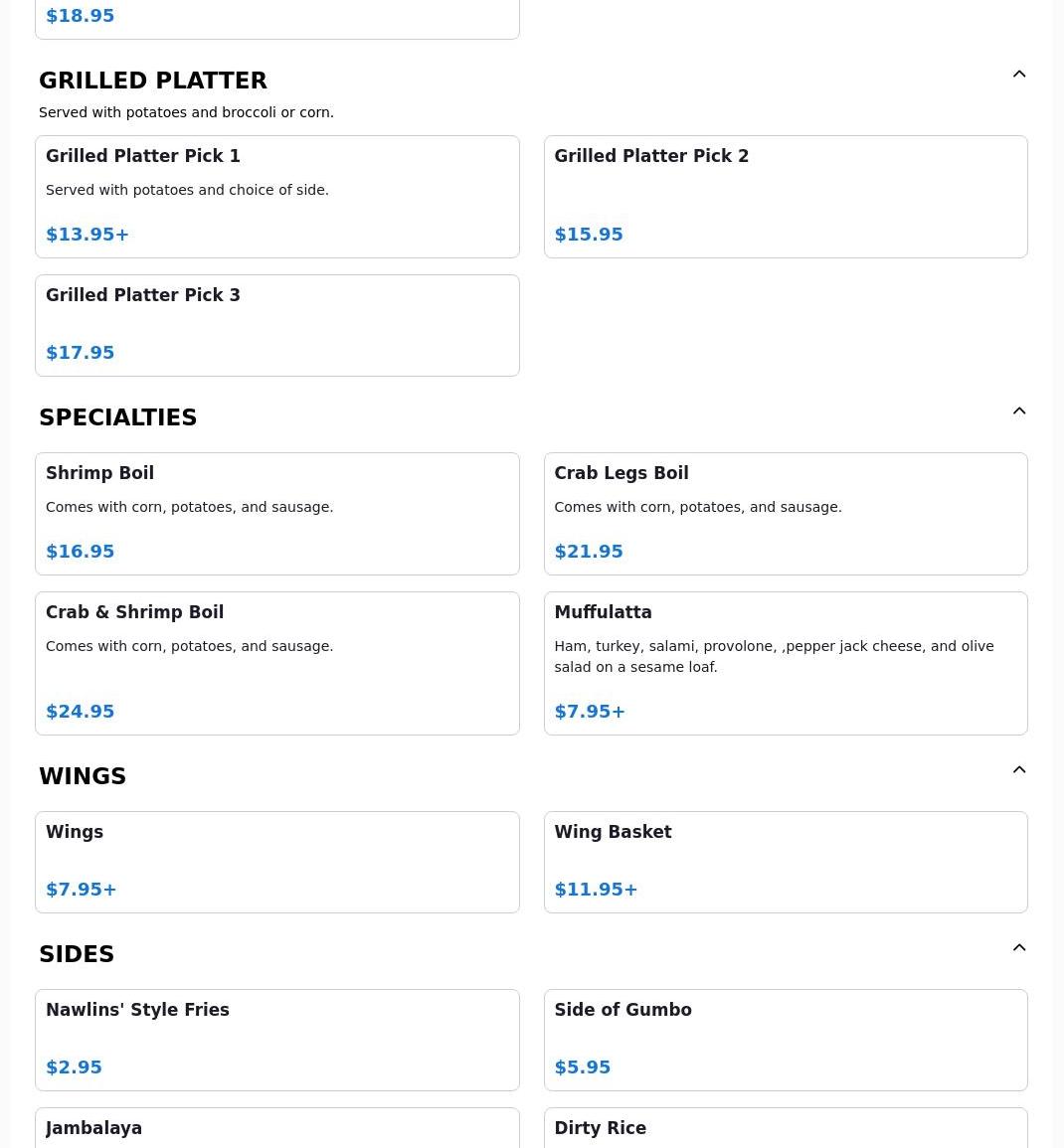Viewport: 1064px width, 1148px height.
Task: Click the $18.95 item card at top
Action: (x=276, y=18)
